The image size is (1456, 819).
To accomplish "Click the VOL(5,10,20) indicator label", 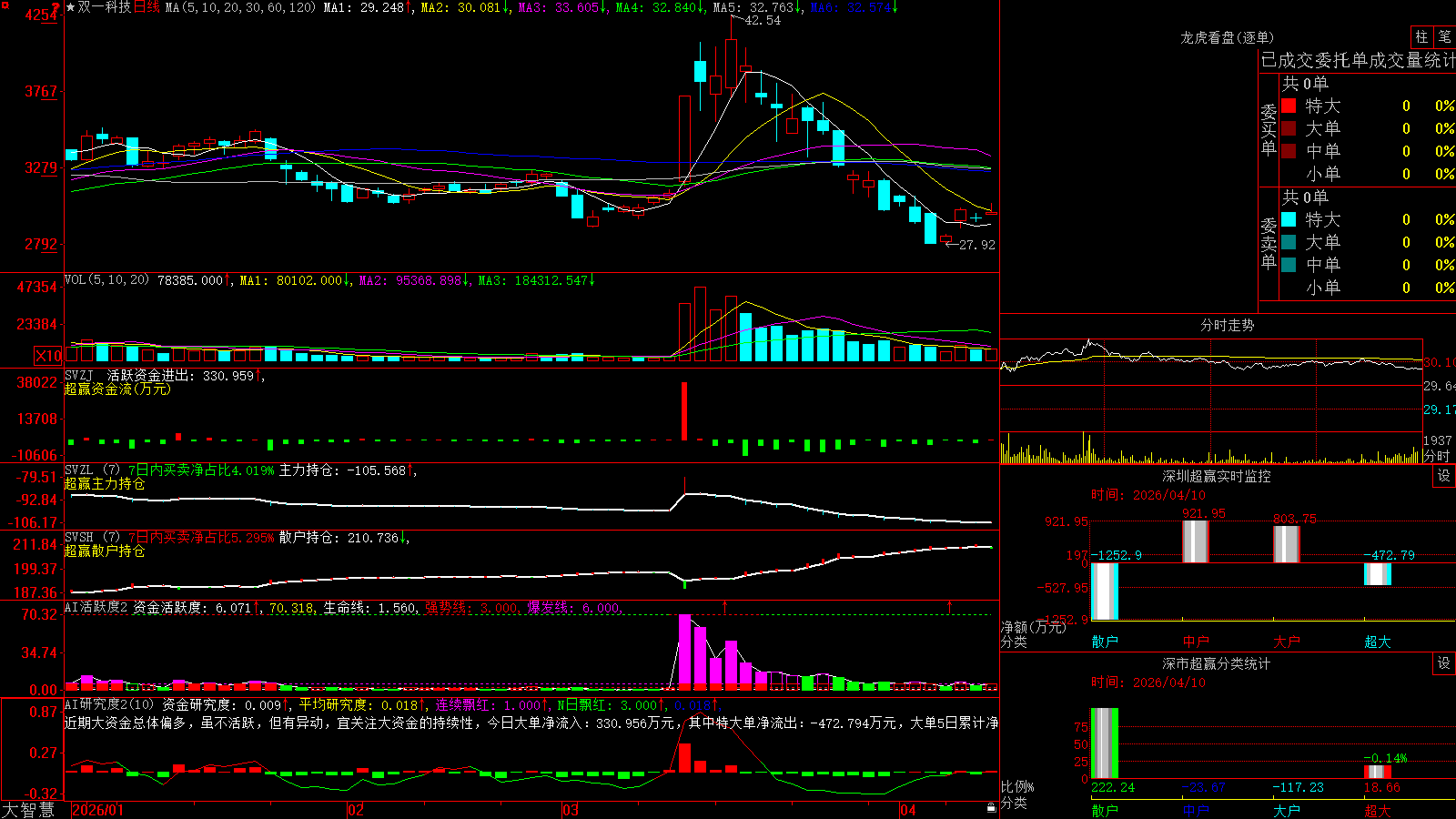I will 106,280.
